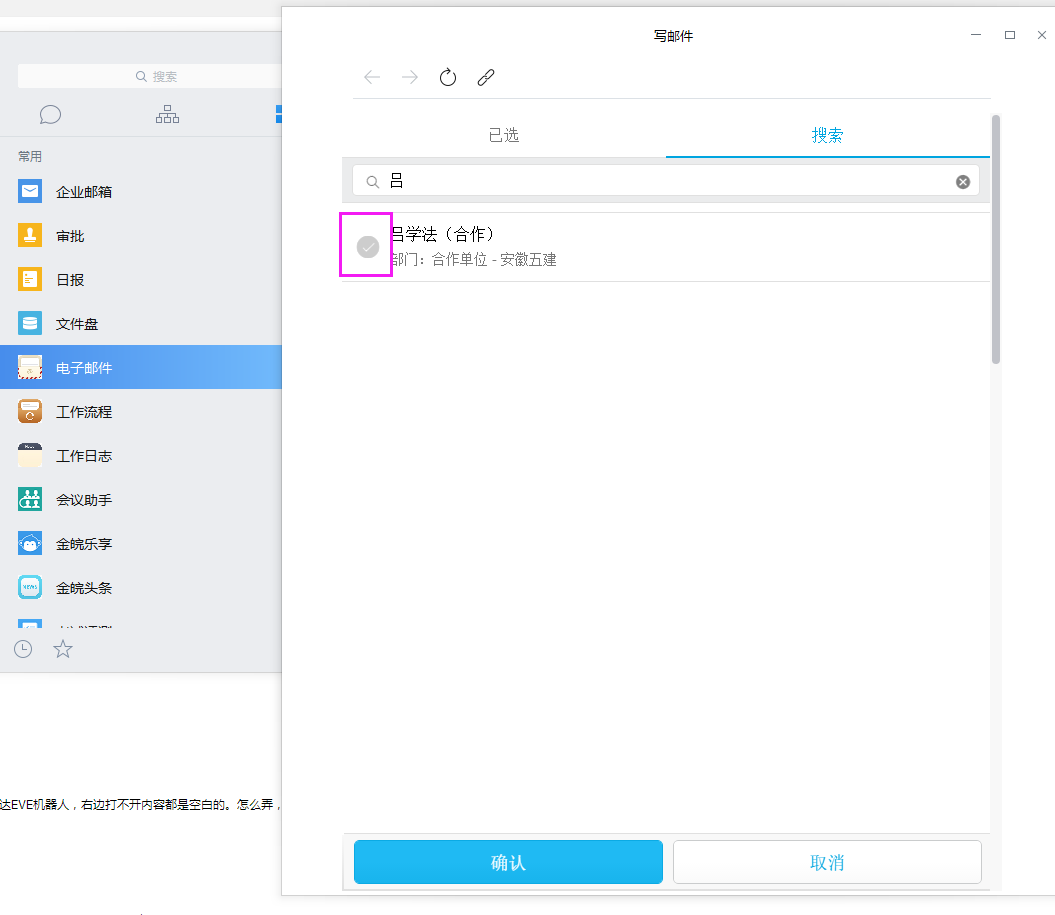Open 金皖乐享 app icon
Image resolution: width=1055 pixels, height=915 pixels.
[x=30, y=544]
